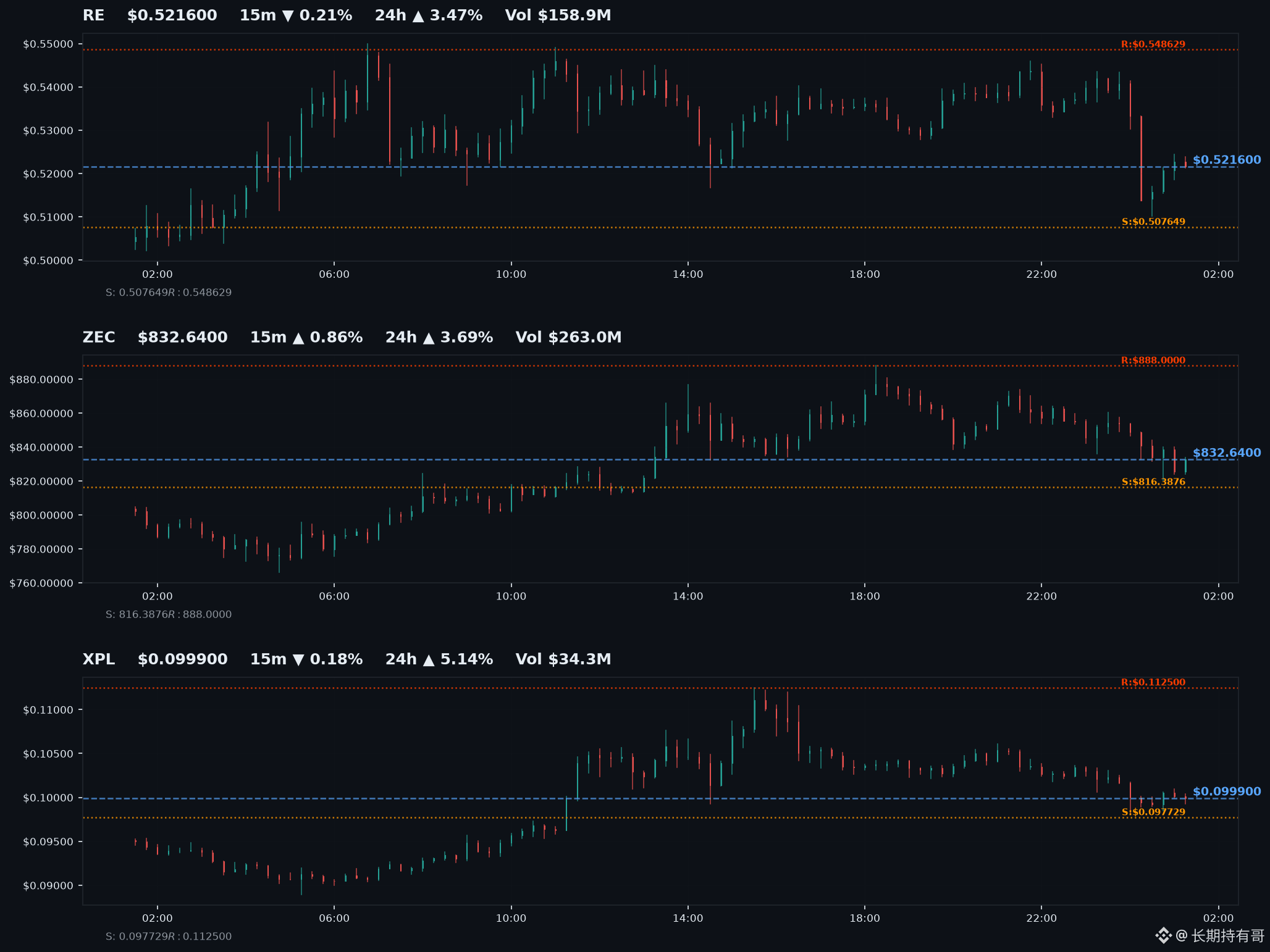The height and width of the screenshot is (952, 1270).
Task: Click $0.54000 on RE price axis
Action: click(x=48, y=88)
